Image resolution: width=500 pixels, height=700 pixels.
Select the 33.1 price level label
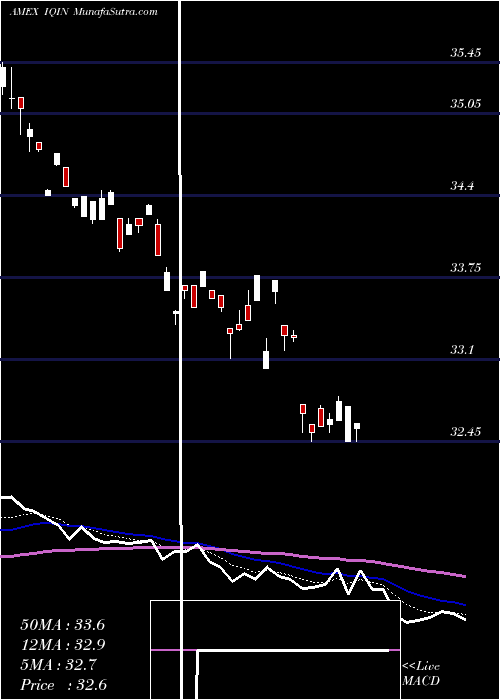[x=462, y=350]
